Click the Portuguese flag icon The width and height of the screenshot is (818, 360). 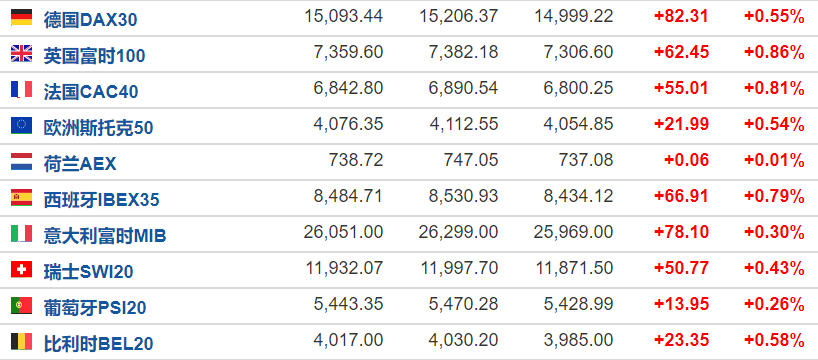tap(21, 305)
